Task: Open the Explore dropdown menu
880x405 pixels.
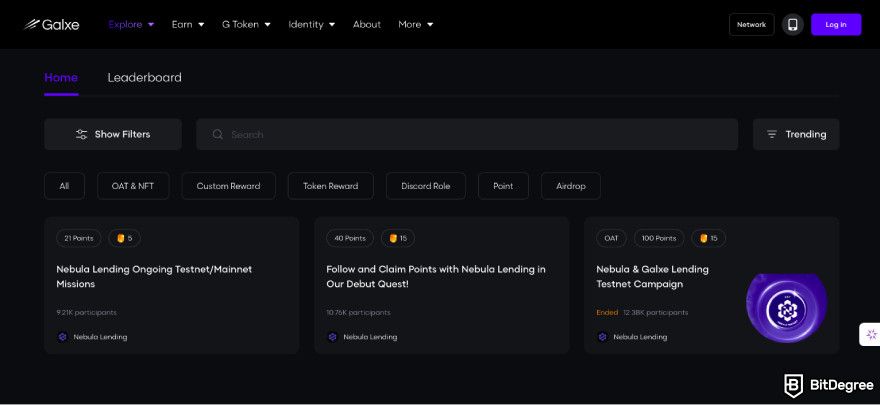Action: 131,24
